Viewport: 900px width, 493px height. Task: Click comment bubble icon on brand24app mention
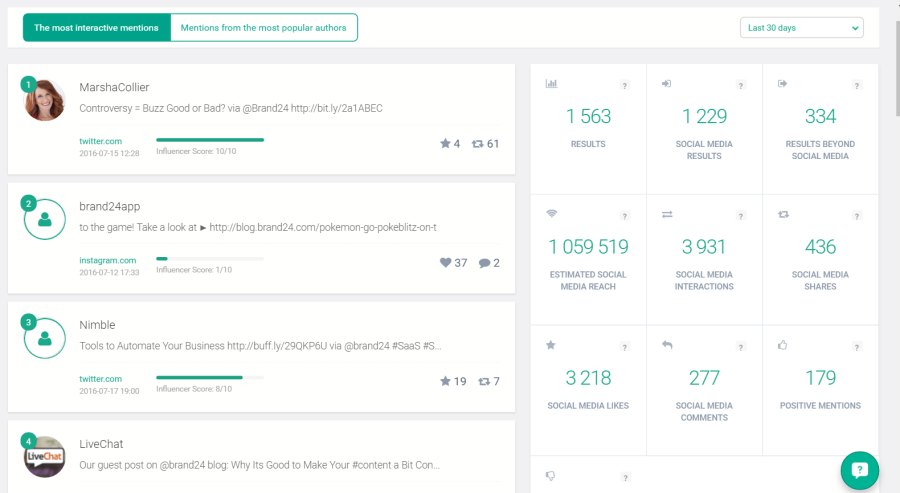(x=484, y=263)
